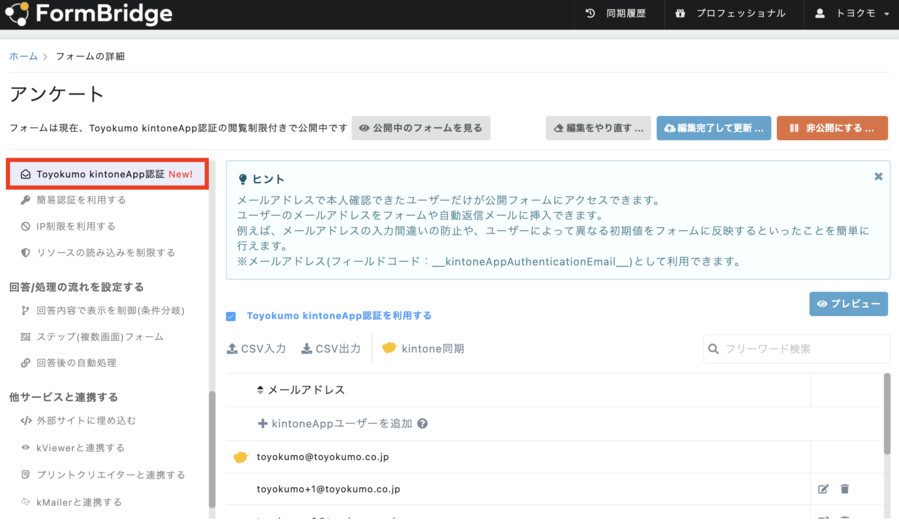Click the プレビュー button
899x525 pixels.
click(x=849, y=304)
